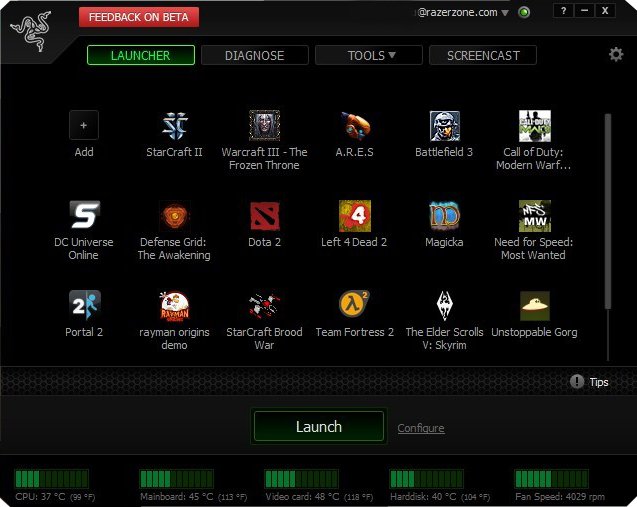Select the Battlefield 3 icon
637x507 pixels.
click(444, 126)
